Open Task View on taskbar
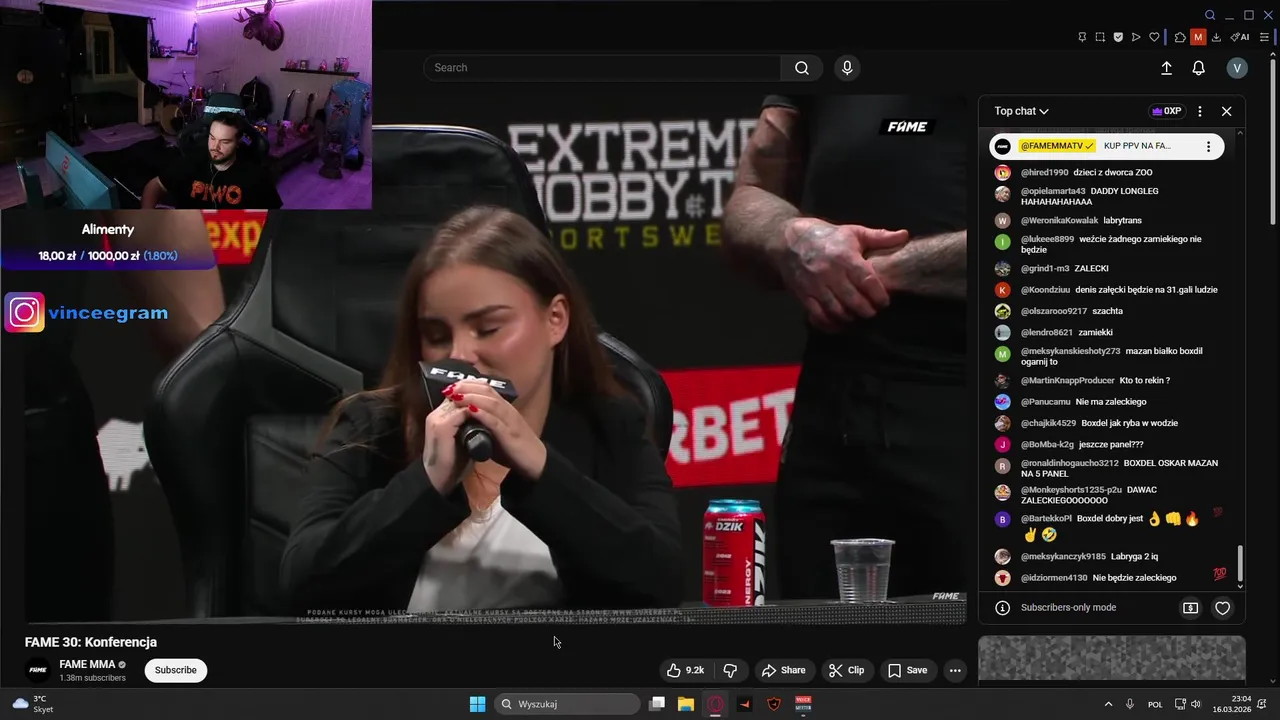1280x720 pixels. (x=657, y=704)
